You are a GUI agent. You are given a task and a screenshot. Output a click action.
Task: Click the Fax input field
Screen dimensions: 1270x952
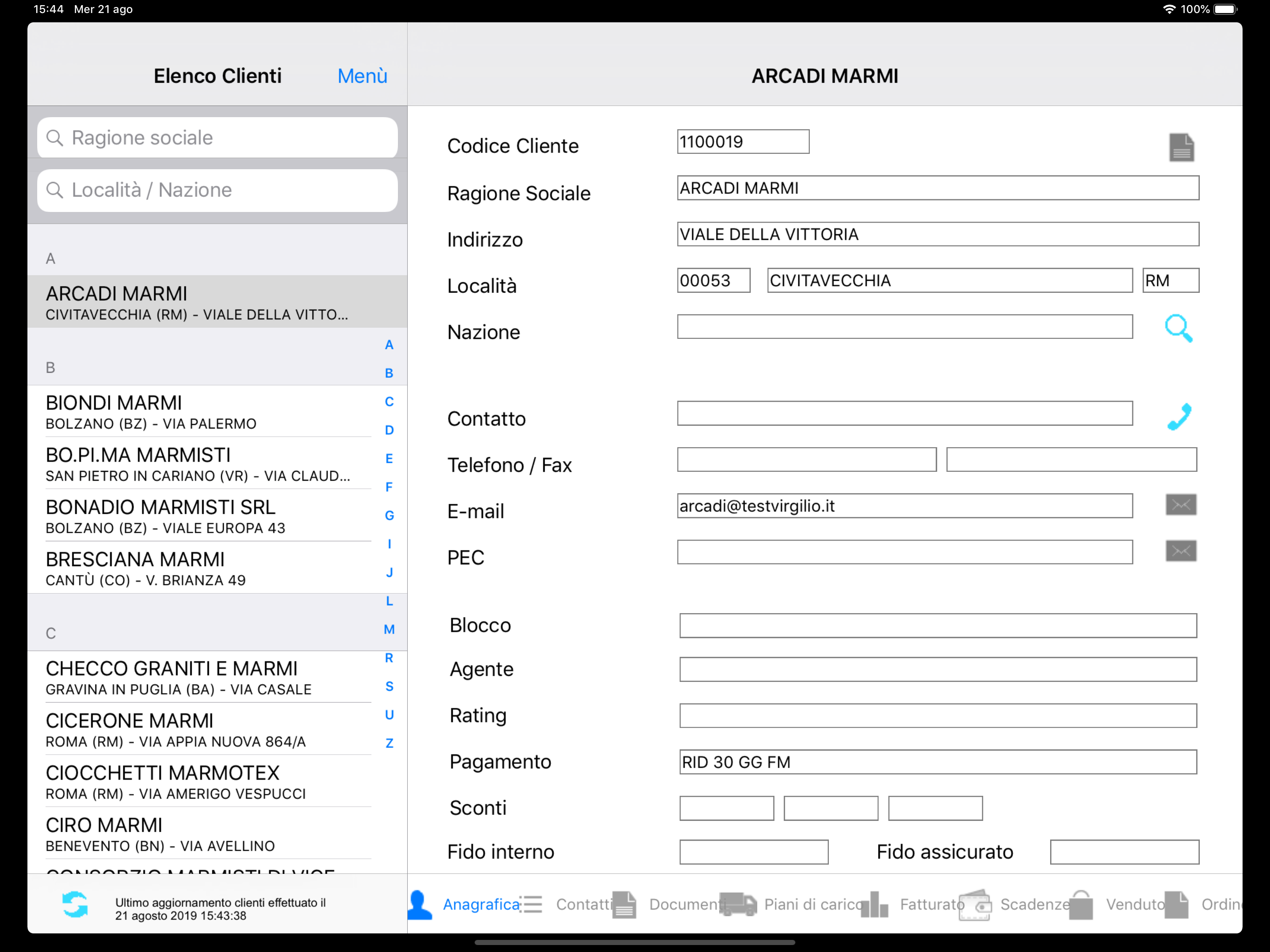pos(1072,460)
